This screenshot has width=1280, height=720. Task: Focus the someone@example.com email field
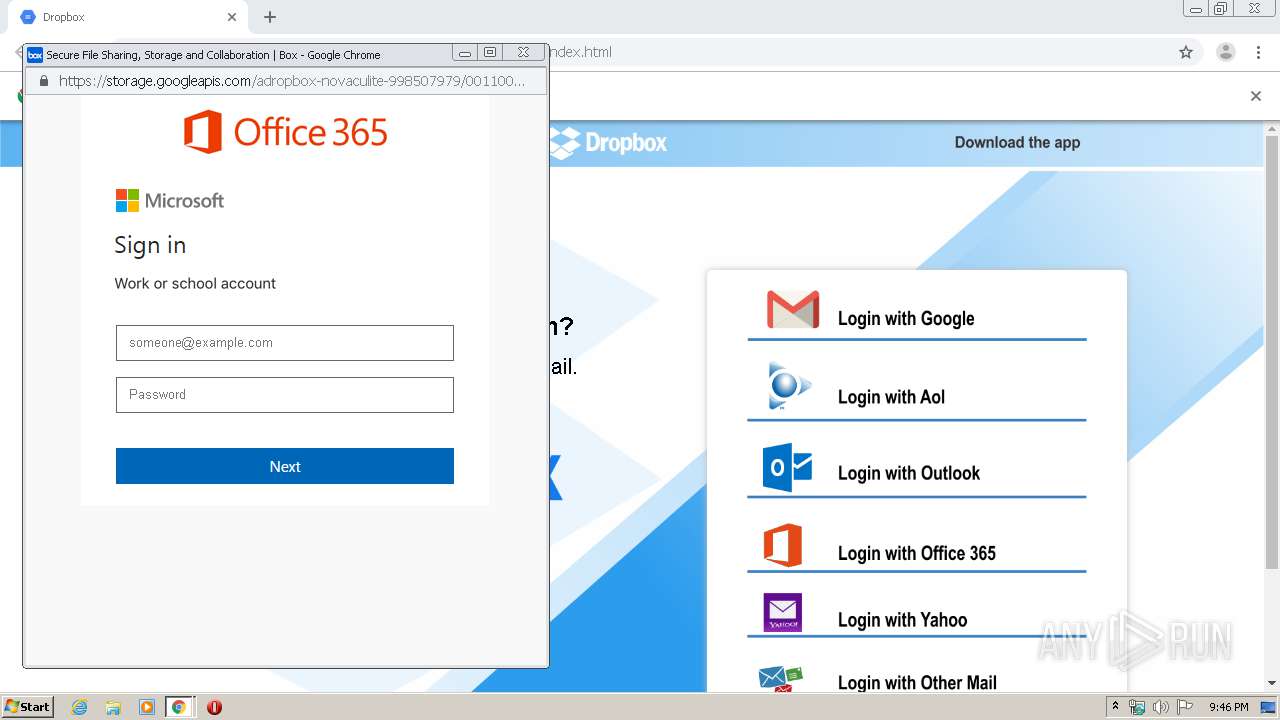[285, 343]
